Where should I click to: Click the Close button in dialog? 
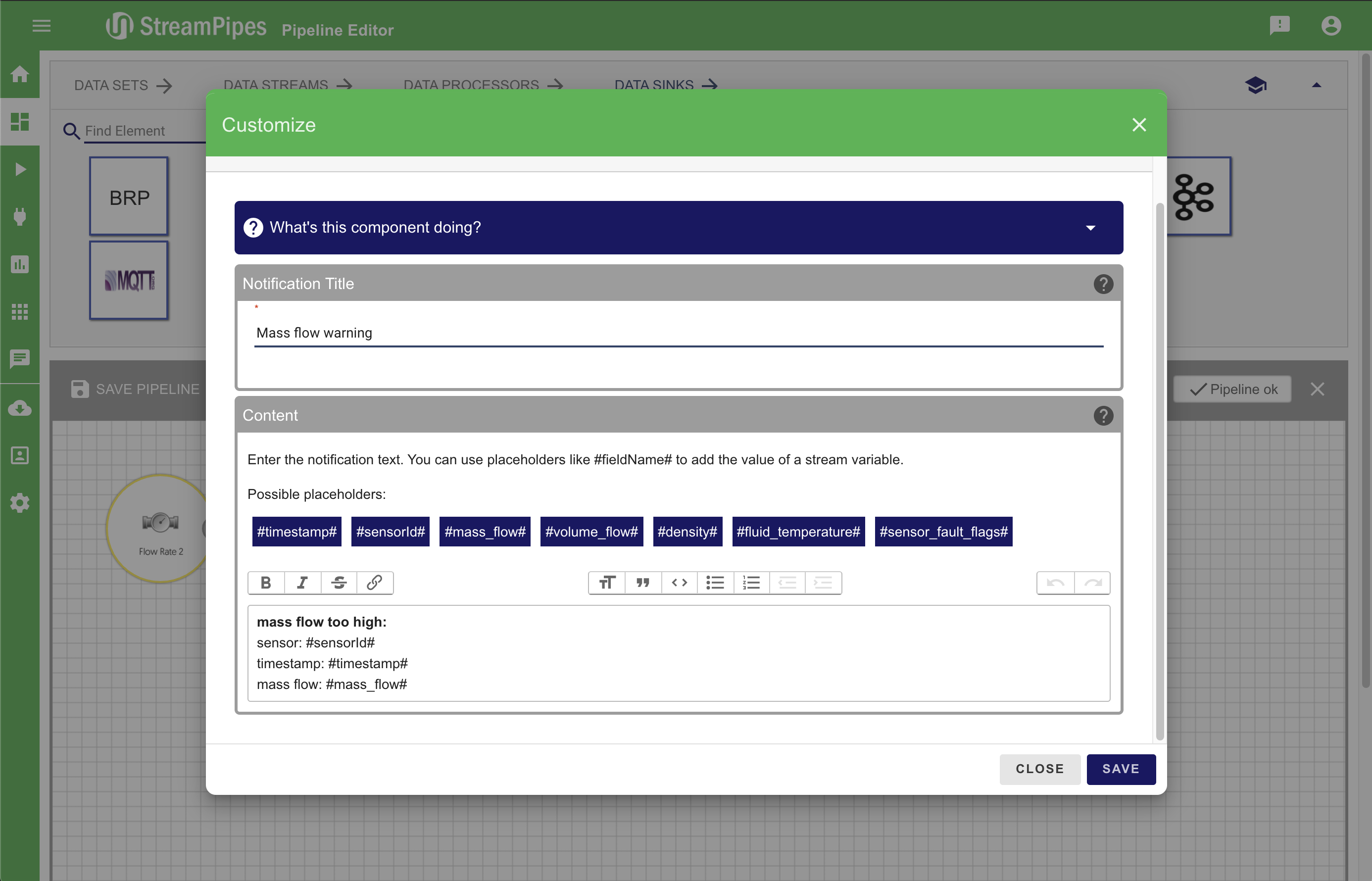pos(1039,769)
